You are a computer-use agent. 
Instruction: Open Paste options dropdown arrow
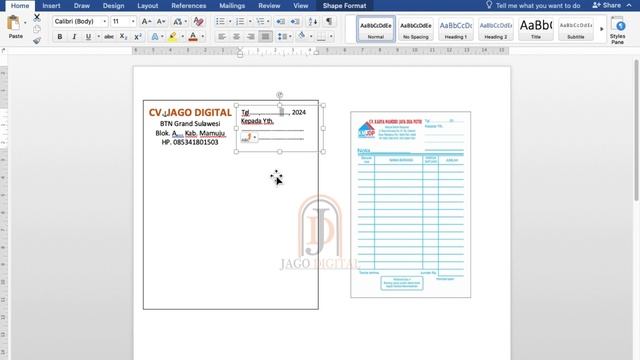pyautogui.click(x=25, y=23)
